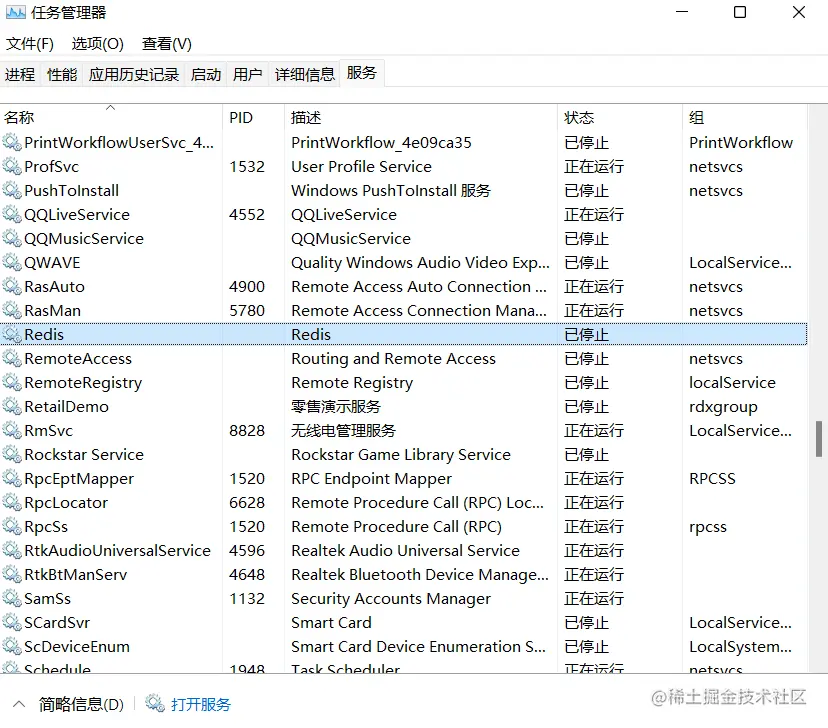The image size is (828, 728).
Task: Click PID 8828 cell
Action: [x=247, y=430]
